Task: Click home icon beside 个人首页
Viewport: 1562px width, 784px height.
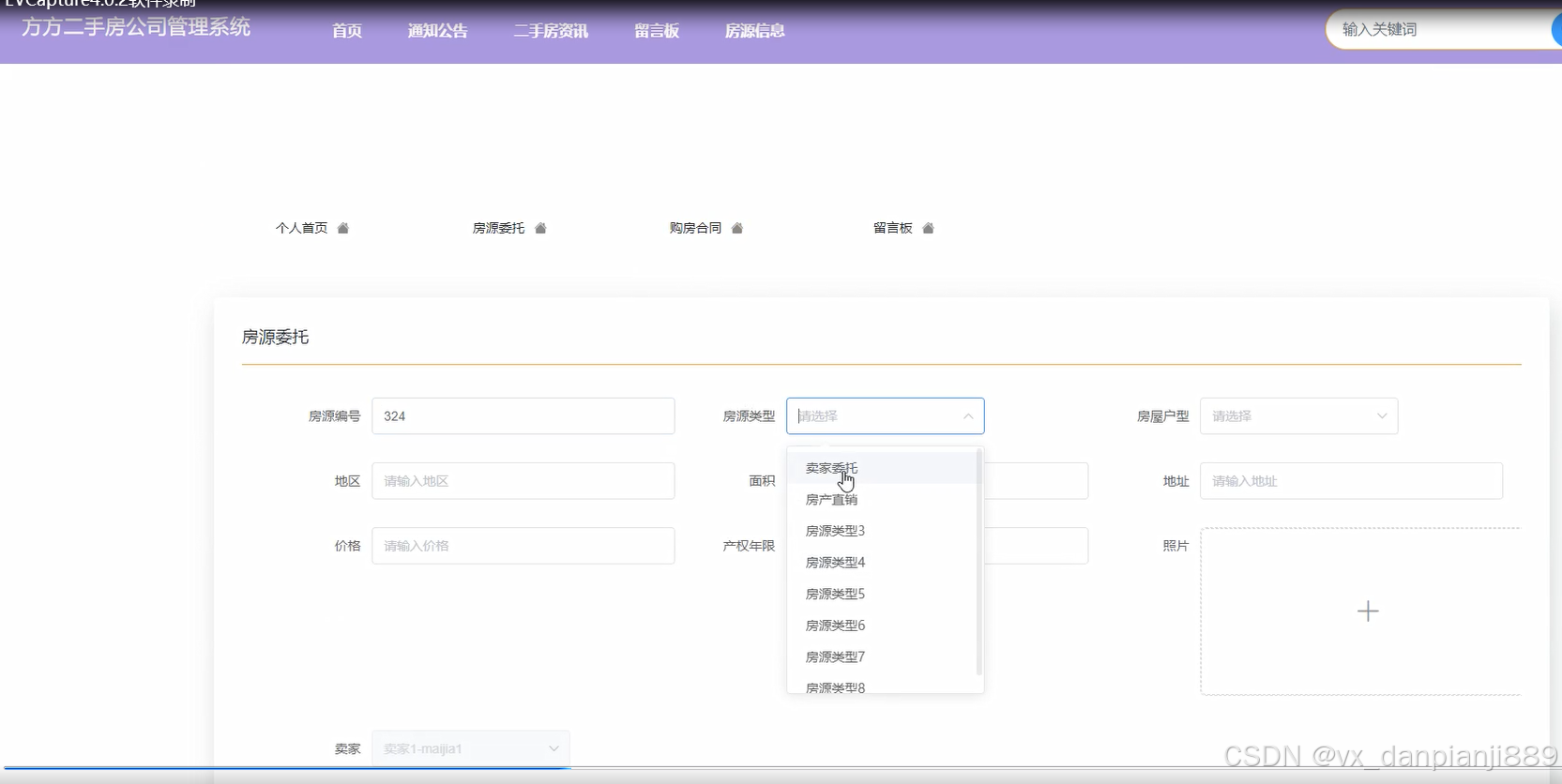Action: click(343, 228)
